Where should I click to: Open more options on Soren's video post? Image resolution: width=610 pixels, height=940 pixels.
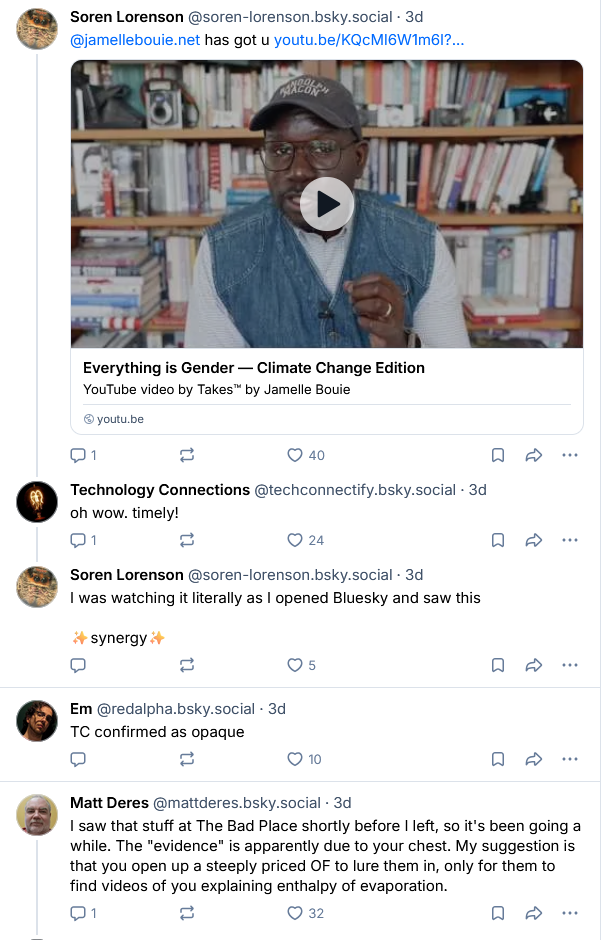(570, 455)
